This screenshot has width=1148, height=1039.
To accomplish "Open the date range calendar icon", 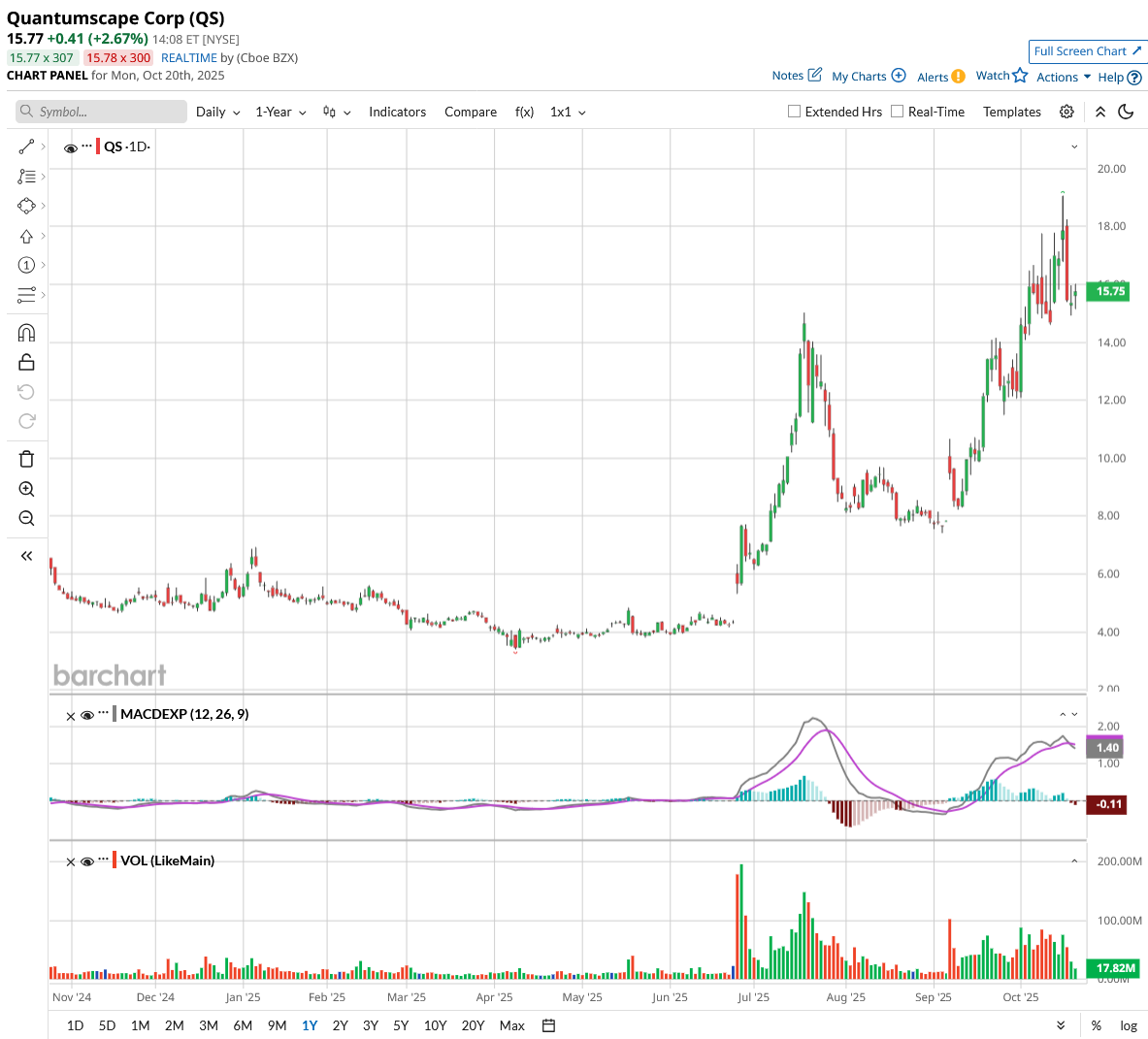I will click(x=548, y=1025).
